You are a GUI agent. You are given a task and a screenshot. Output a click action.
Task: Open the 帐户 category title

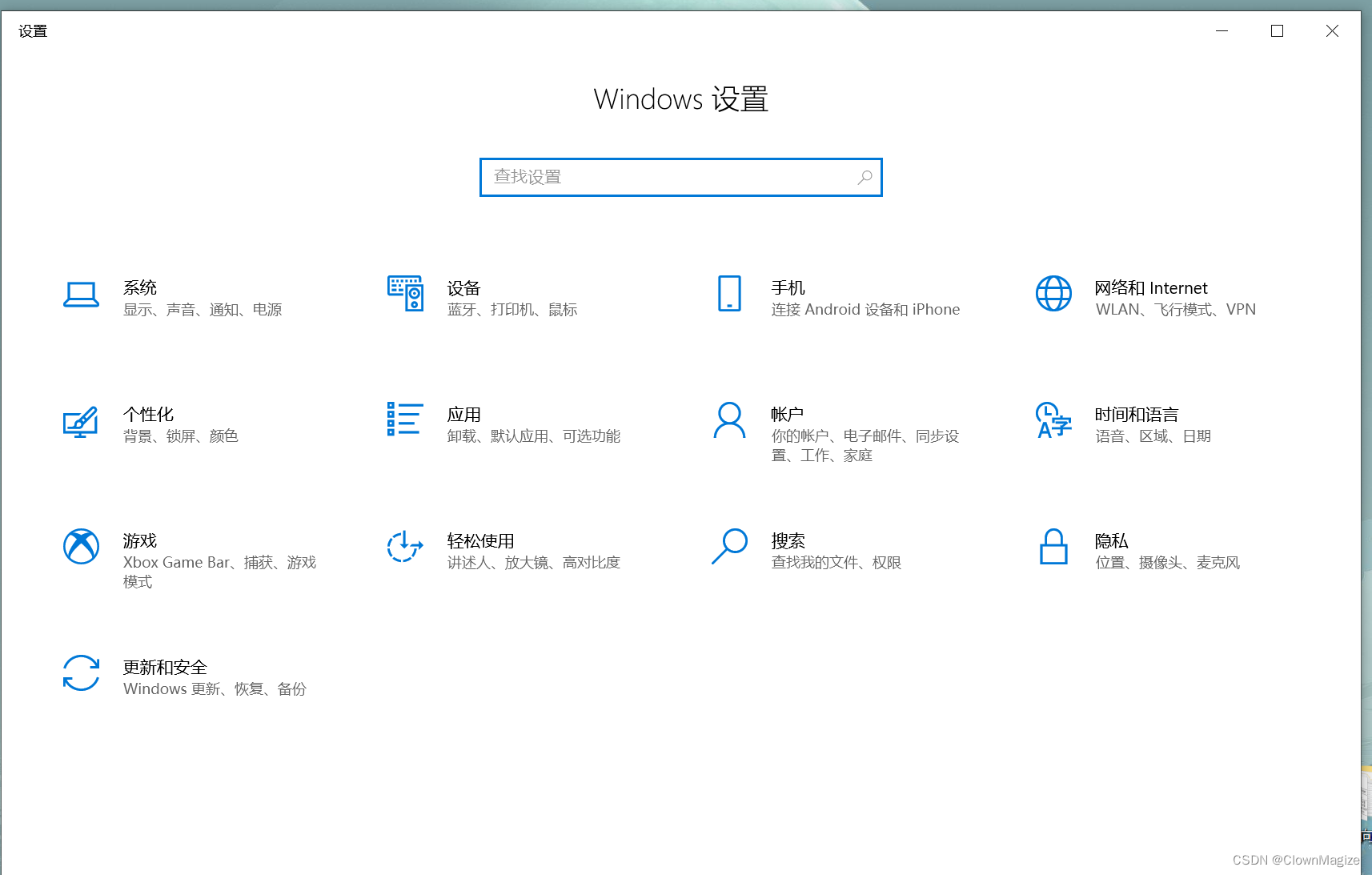click(788, 414)
